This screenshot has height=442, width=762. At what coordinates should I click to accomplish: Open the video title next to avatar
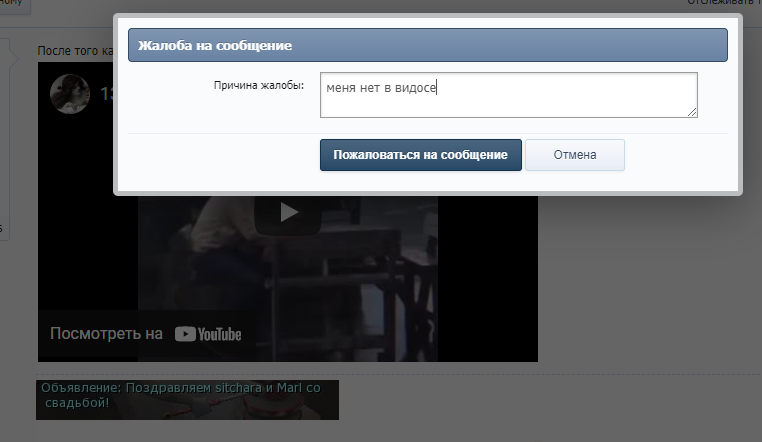tap(106, 94)
